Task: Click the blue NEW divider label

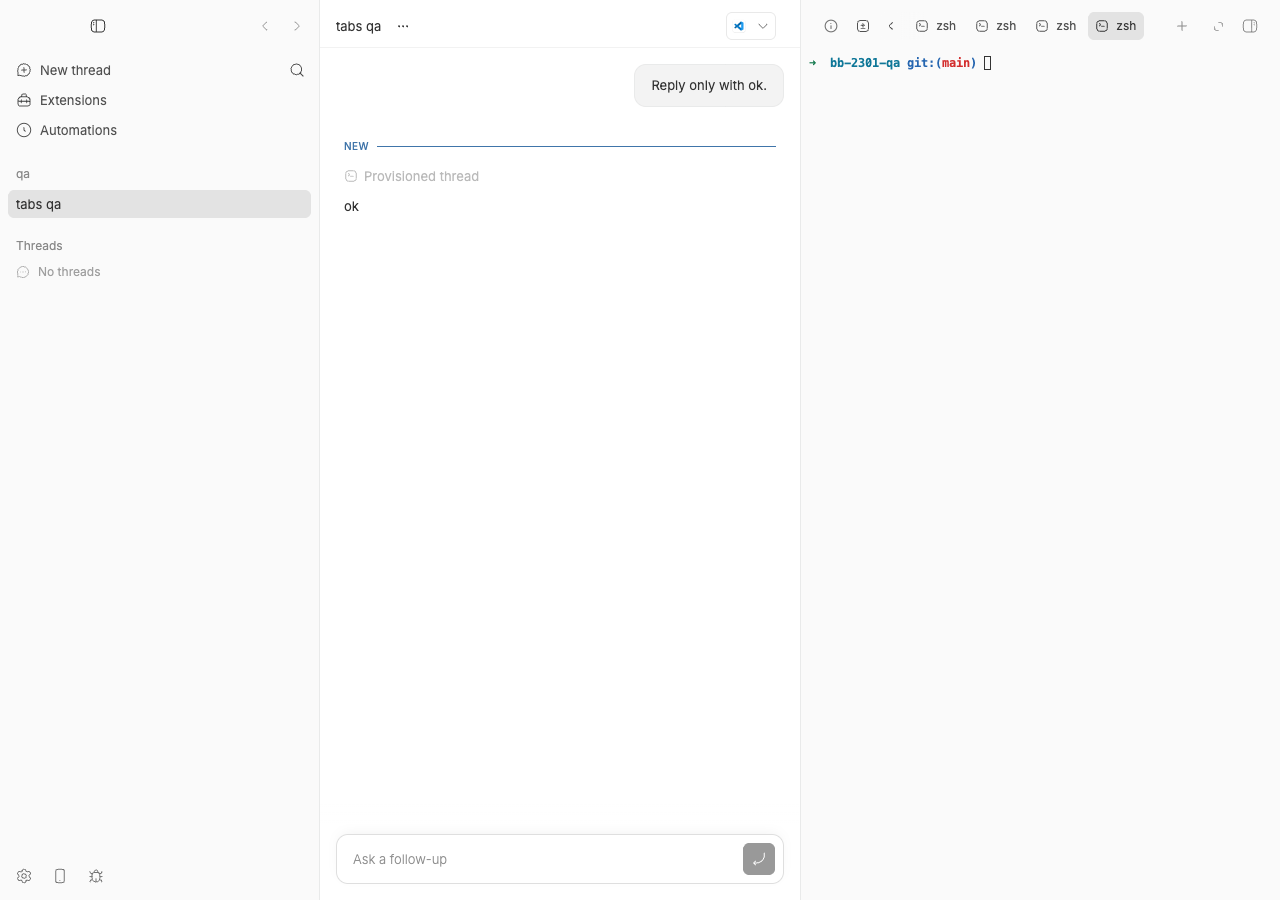Action: click(x=356, y=146)
